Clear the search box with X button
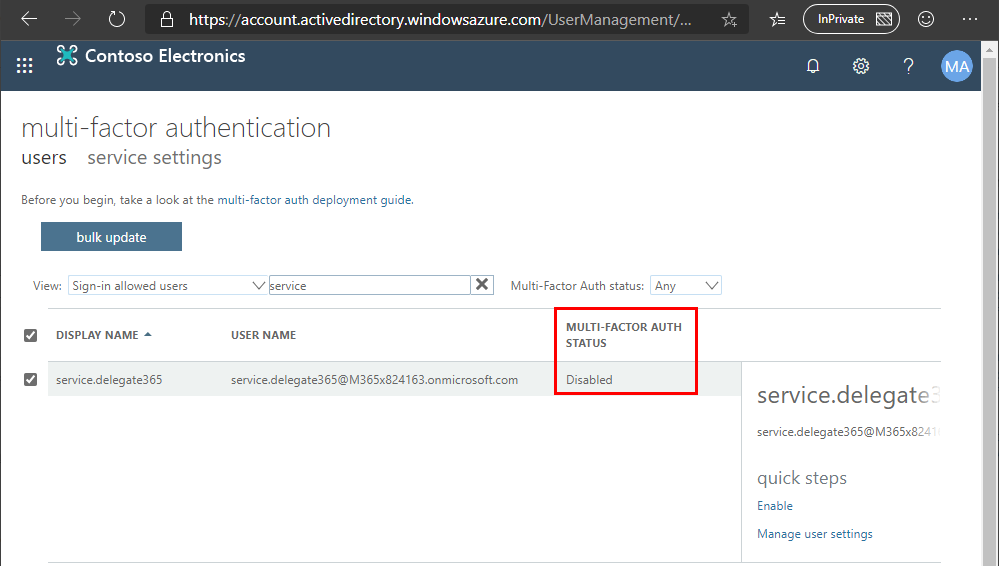Screen dimensions: 999x566 483,285
